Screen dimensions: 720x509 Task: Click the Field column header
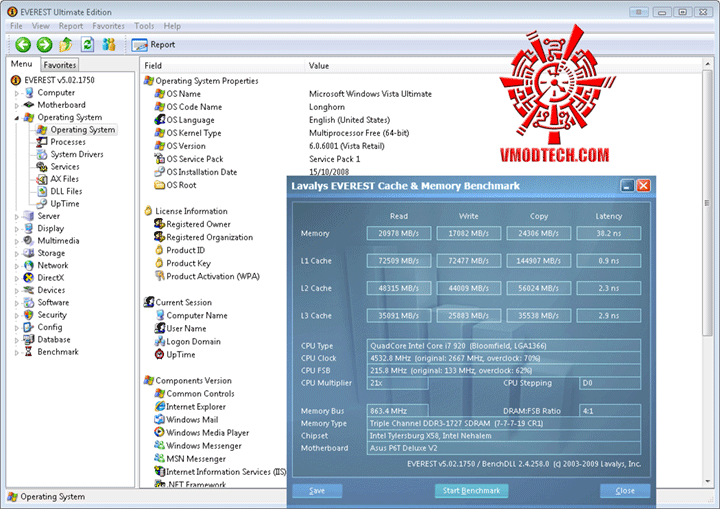pyautogui.click(x=222, y=66)
